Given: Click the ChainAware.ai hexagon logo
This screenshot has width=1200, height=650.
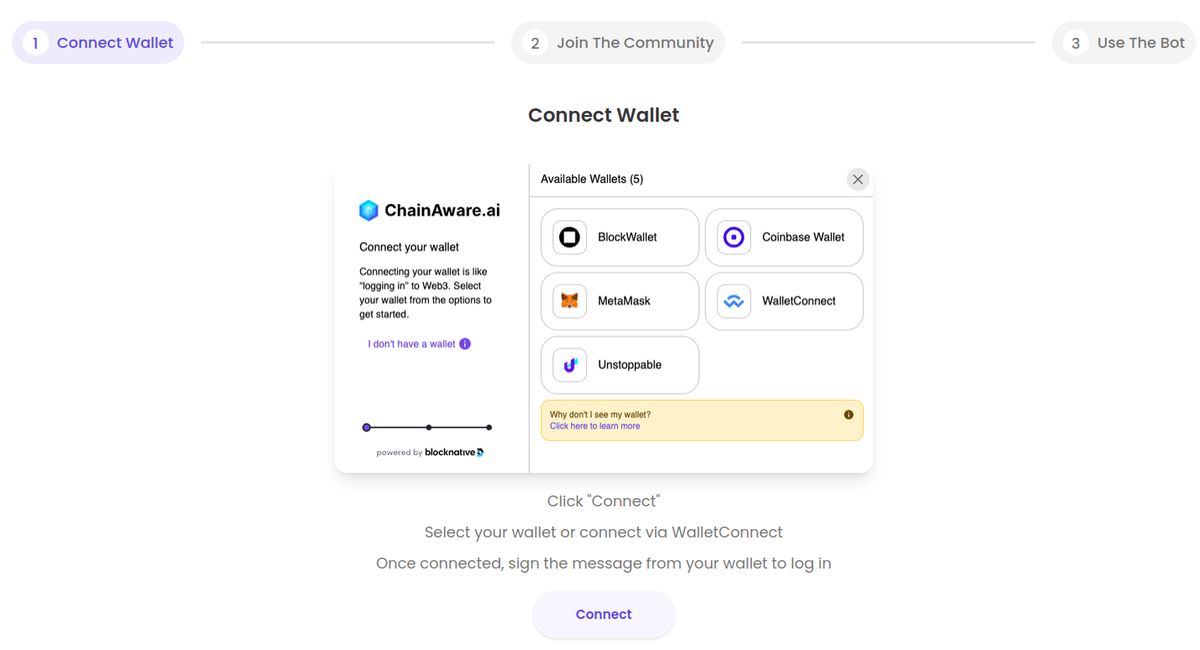Looking at the screenshot, I should pos(369,210).
